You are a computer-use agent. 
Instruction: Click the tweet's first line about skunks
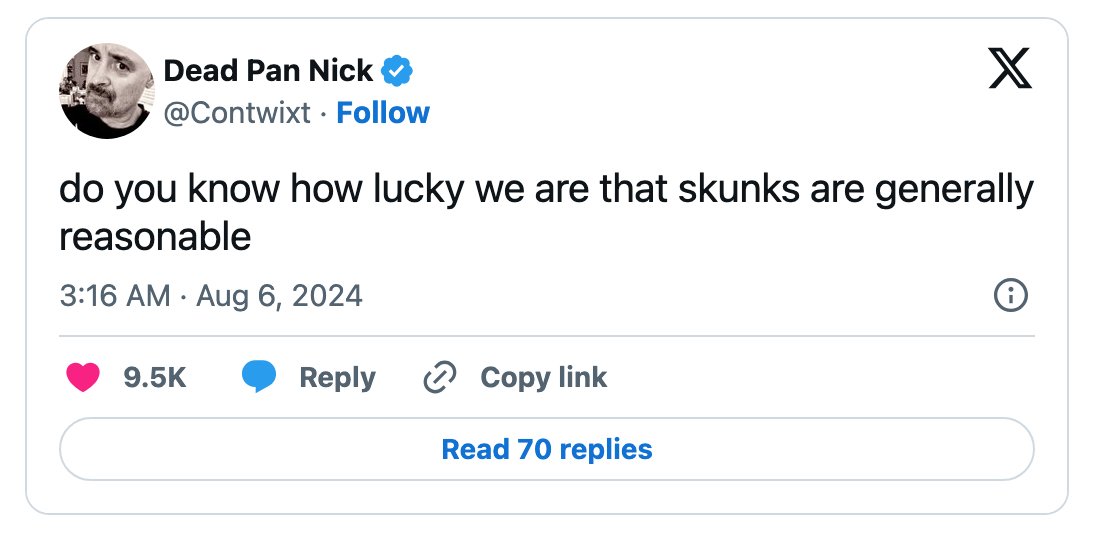[x=546, y=190]
